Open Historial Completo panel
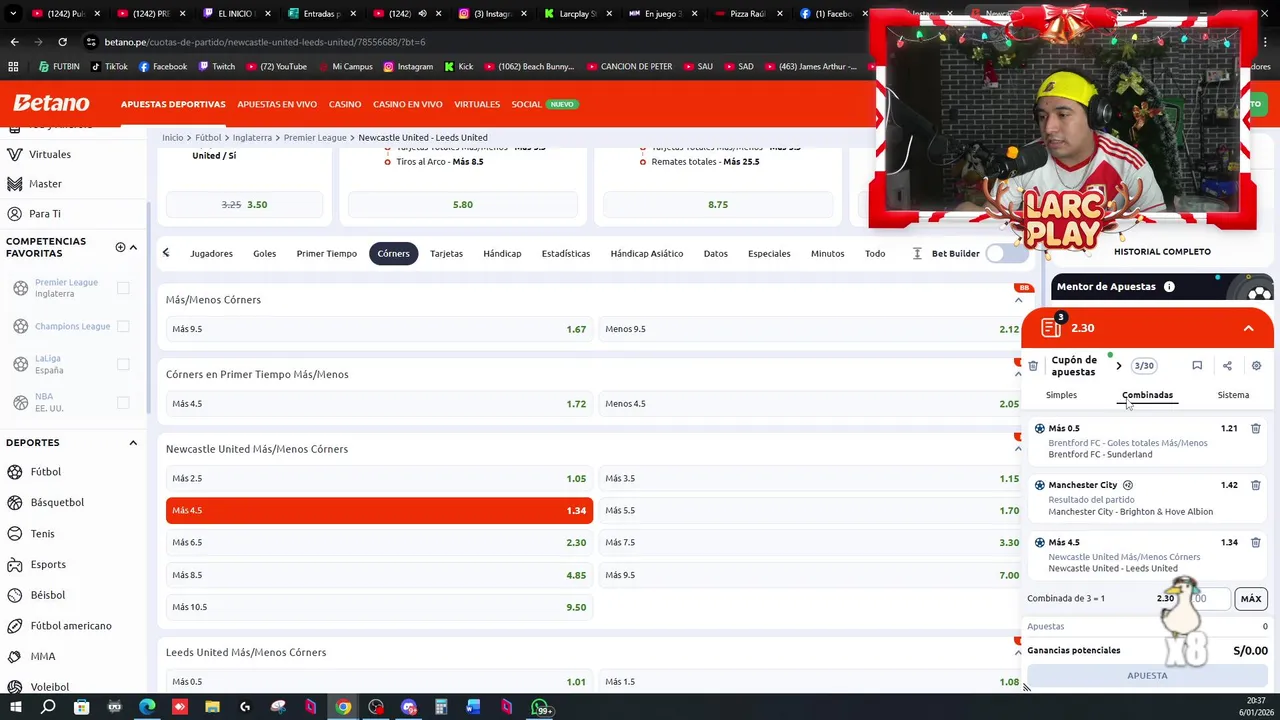Screen dimensions: 1280x720 [x=1162, y=252]
